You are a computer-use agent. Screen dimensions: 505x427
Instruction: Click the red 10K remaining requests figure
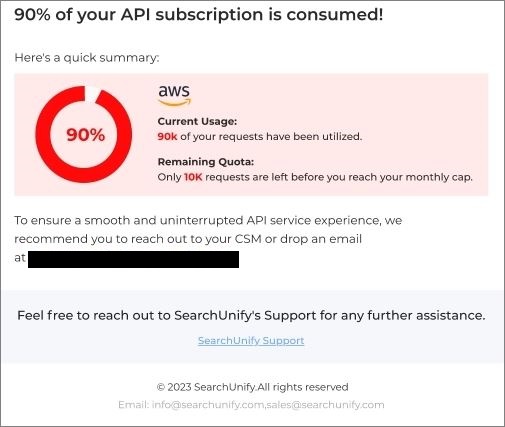(193, 177)
